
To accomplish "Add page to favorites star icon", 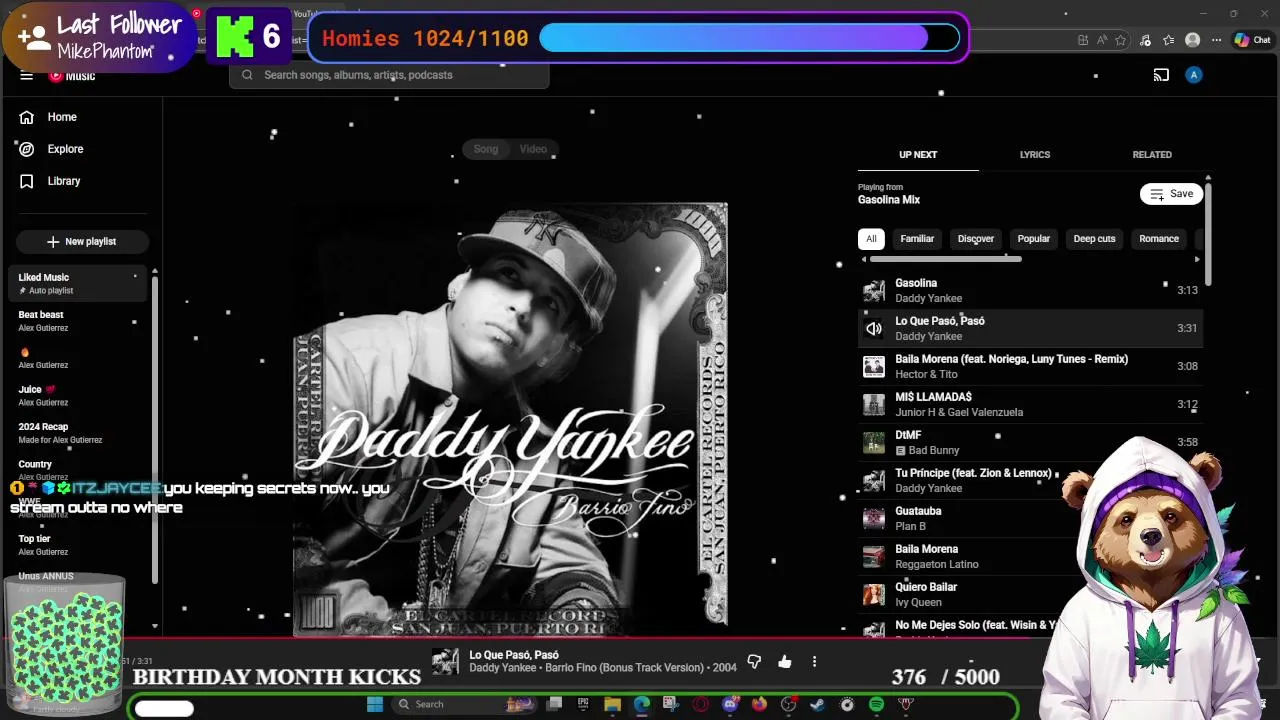I will pyautogui.click(x=1121, y=40).
